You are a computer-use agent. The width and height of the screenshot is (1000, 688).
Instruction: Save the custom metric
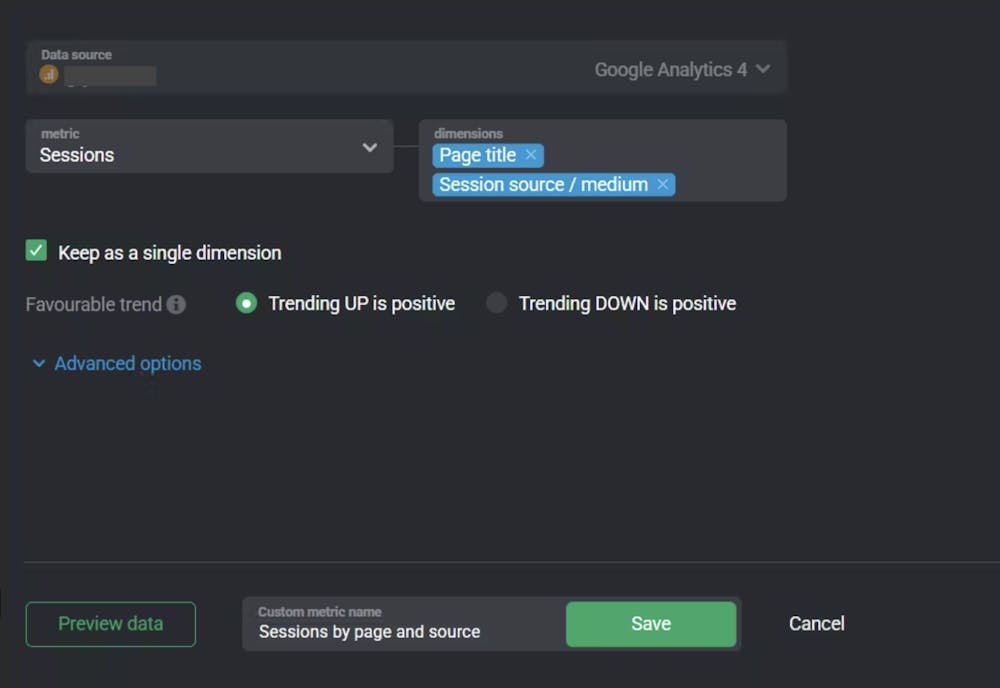(651, 623)
